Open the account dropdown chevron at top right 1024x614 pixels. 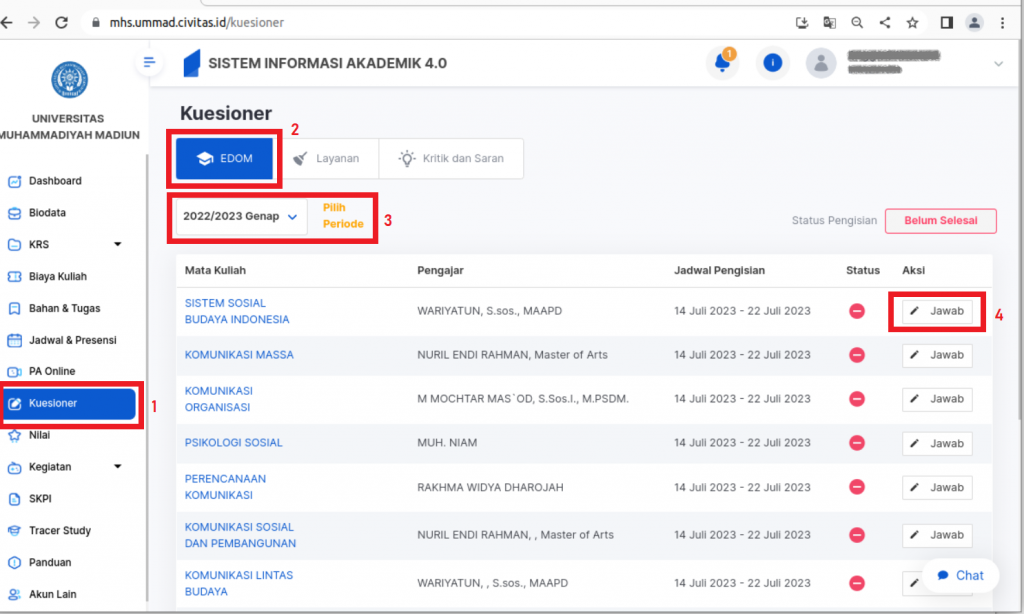tap(997, 64)
